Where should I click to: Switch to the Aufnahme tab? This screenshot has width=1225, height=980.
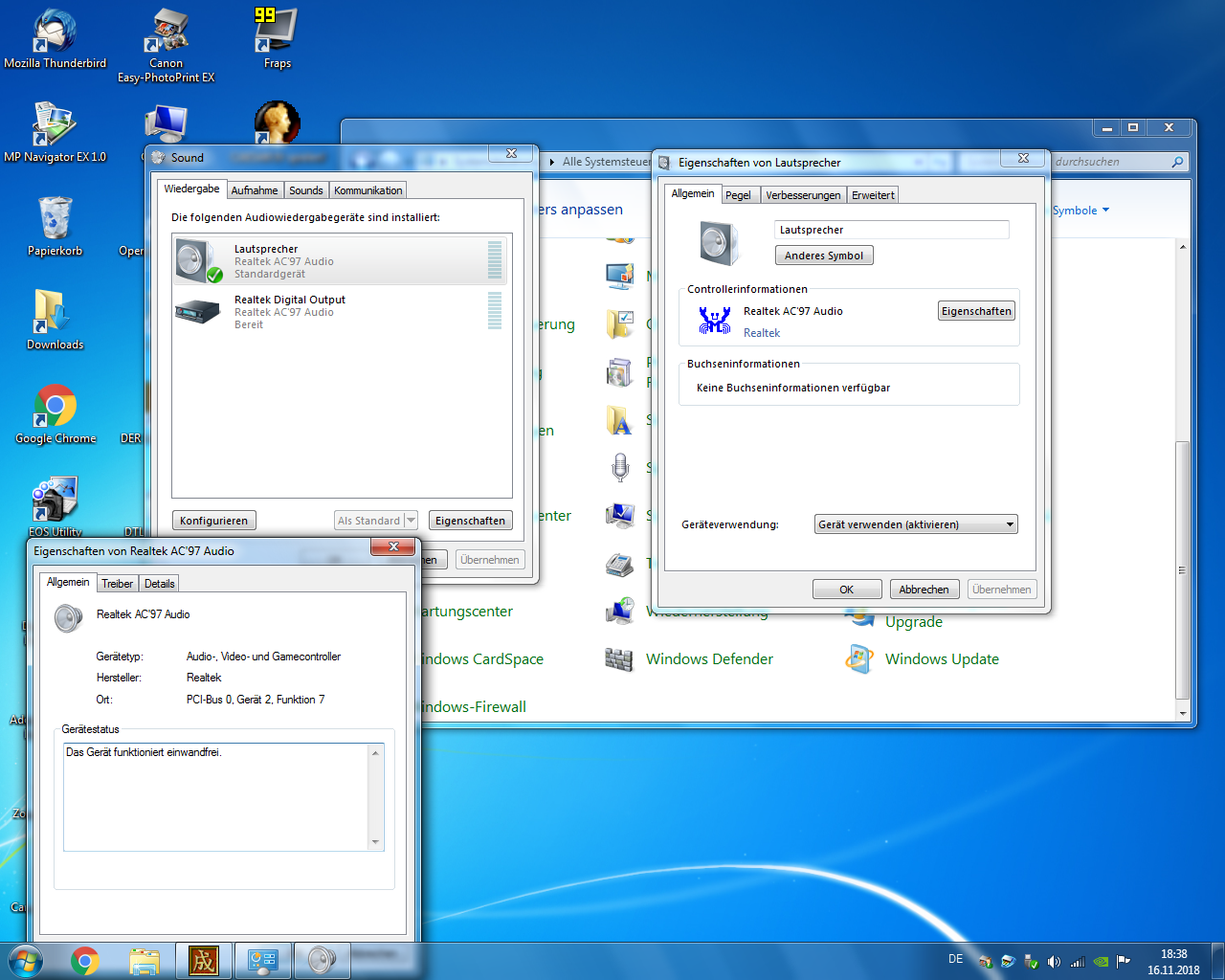[255, 190]
